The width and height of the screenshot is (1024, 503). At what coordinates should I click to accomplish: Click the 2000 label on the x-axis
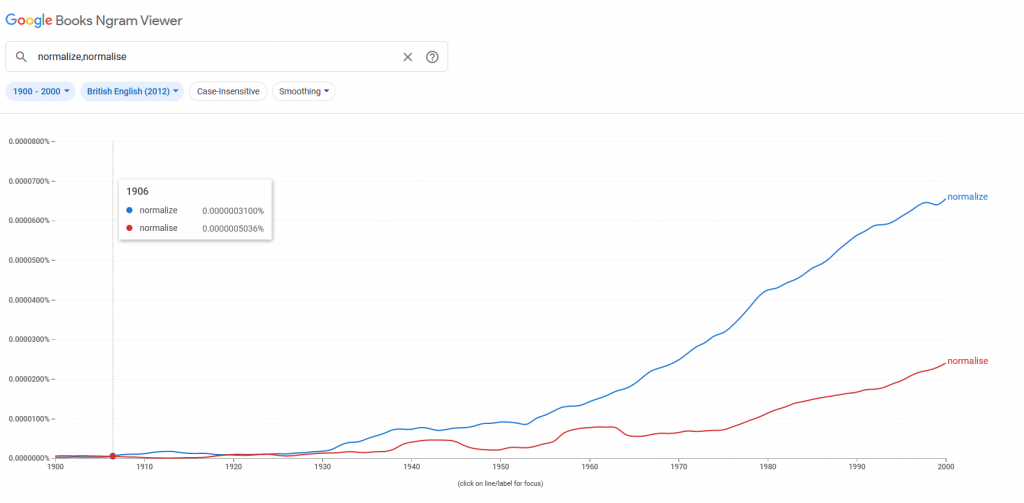coord(945,467)
